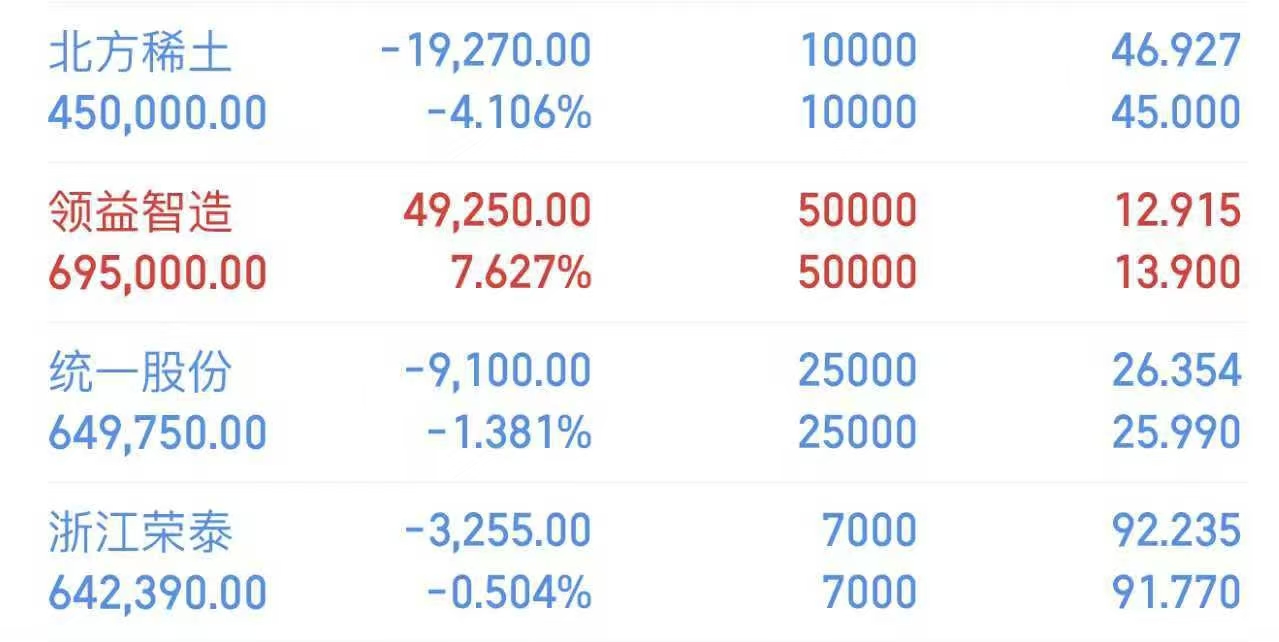The image size is (1279, 642).
Task: Click the percentage -0.504%
Action: [x=508, y=593]
